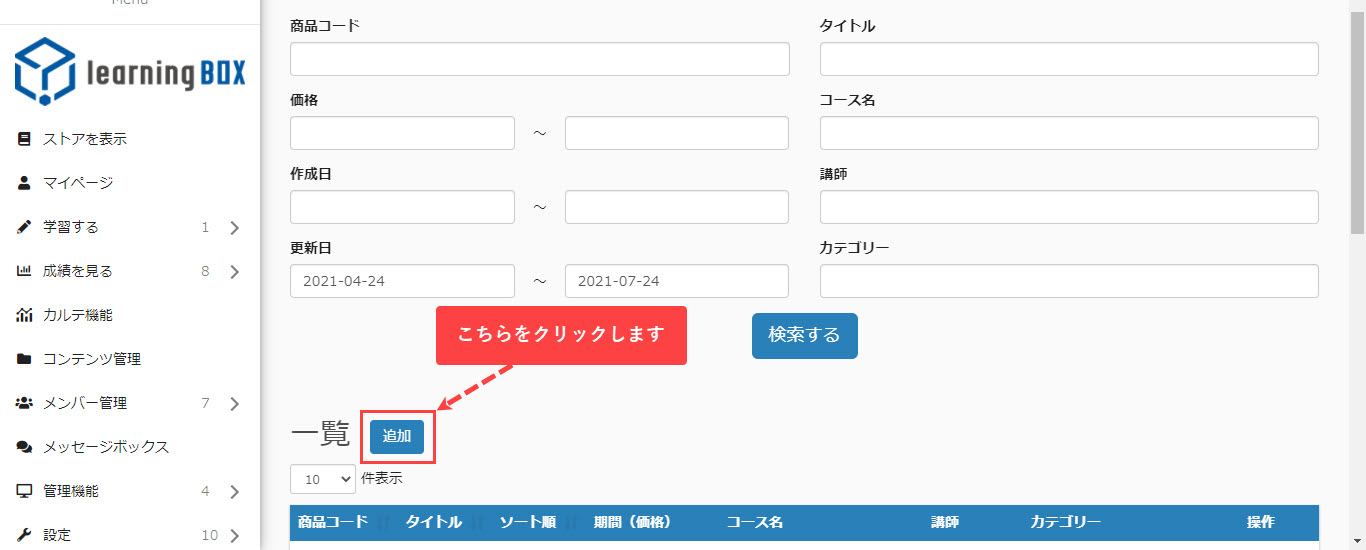This screenshot has width=1366, height=550.
Task: Click the person icon beside マイページ
Action: (x=25, y=183)
